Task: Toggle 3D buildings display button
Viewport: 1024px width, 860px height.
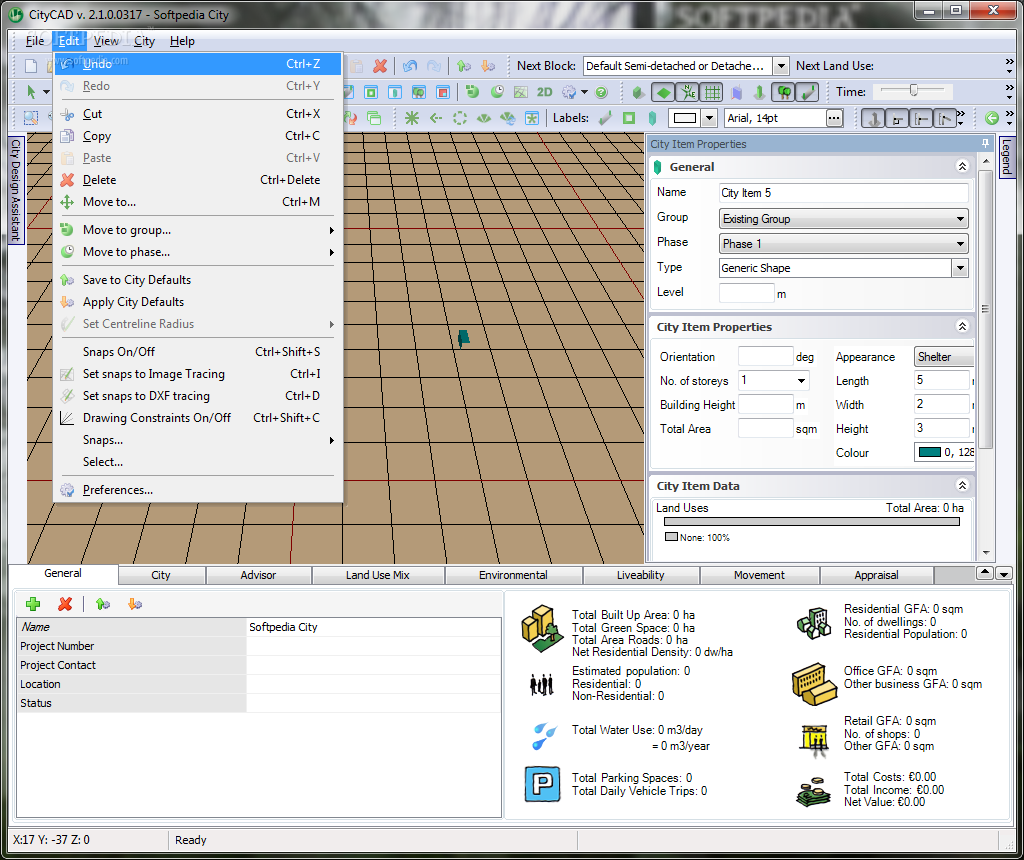Action: tap(638, 92)
